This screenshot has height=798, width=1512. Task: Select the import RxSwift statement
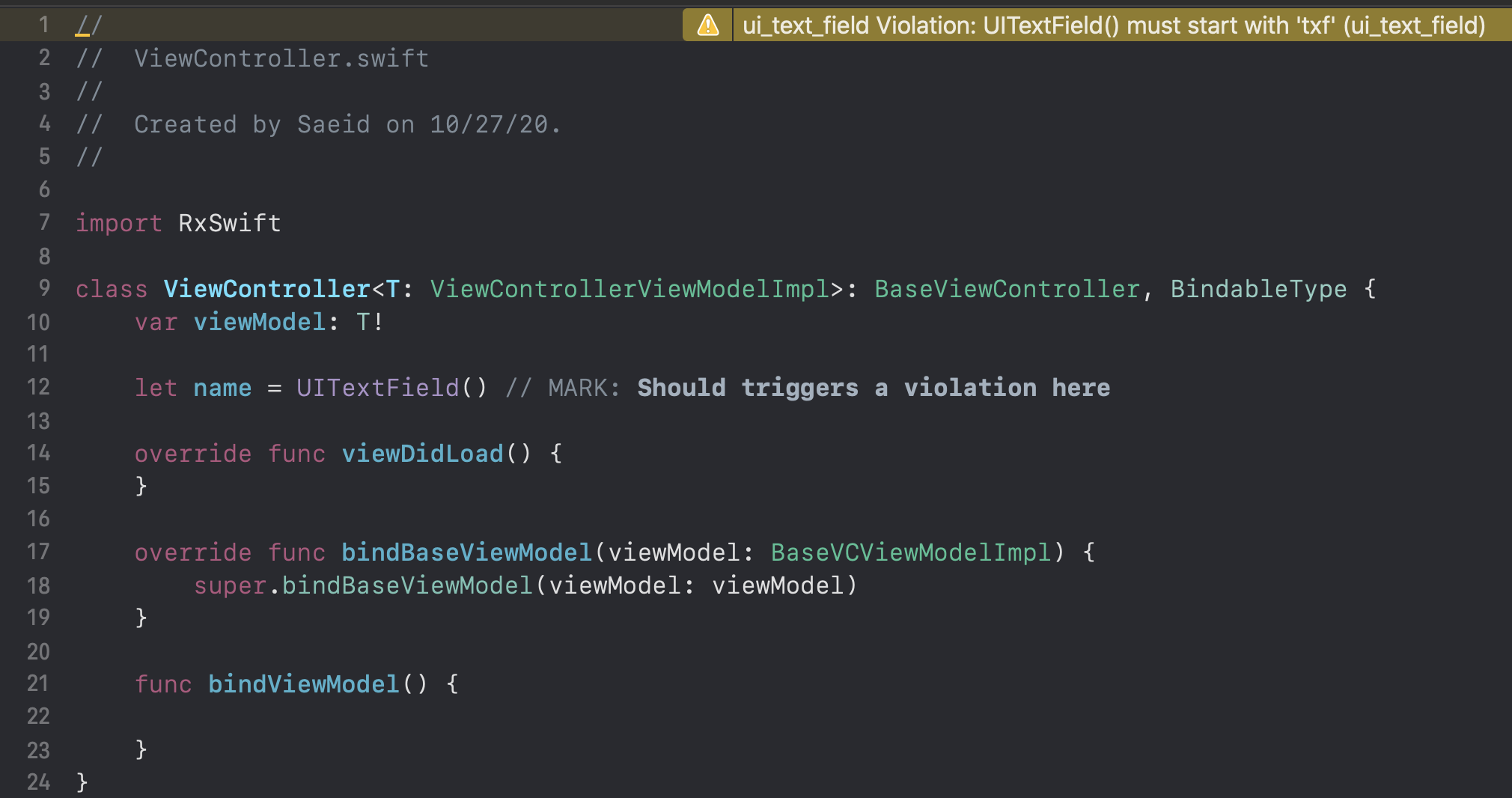[x=177, y=222]
